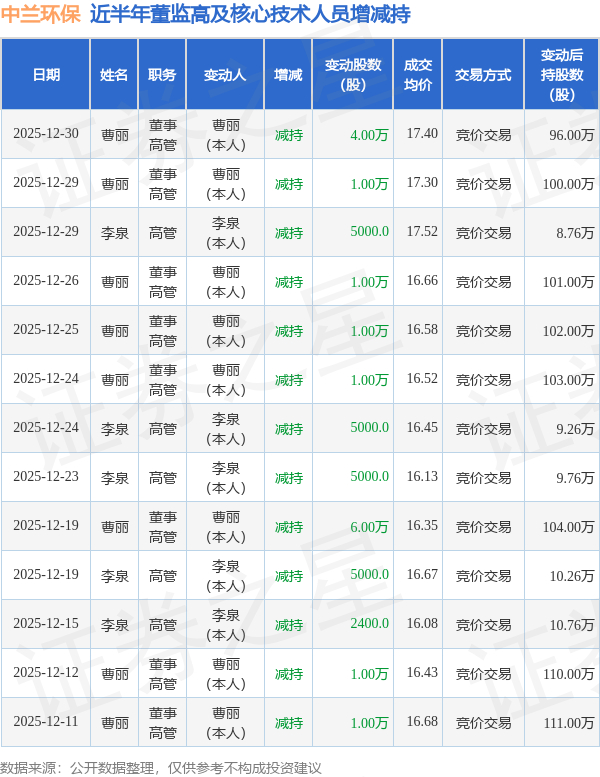Click the 成交均价 column header
Image resolution: width=600 pixels, height=777 pixels.
click(x=418, y=74)
